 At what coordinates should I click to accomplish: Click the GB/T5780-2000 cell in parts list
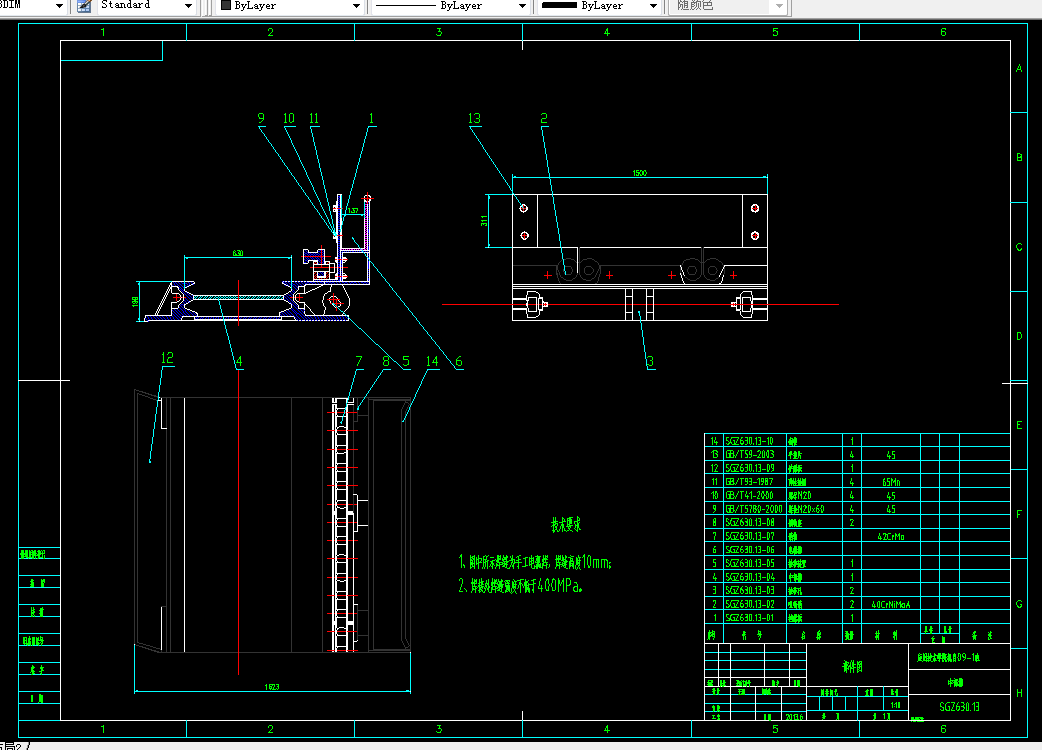pos(754,509)
